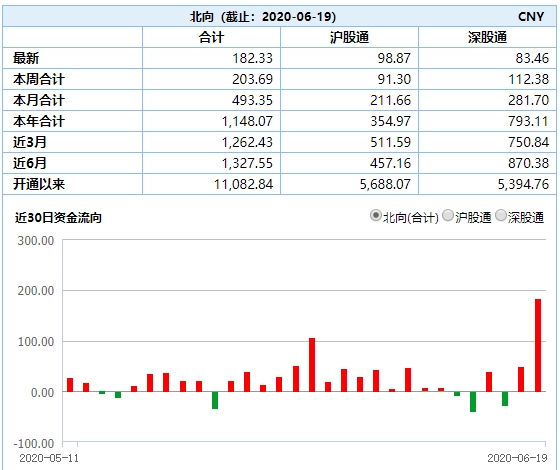The image size is (560, 470).
Task: Click the 2020-05-11 axis date label
Action: [x=49, y=458]
